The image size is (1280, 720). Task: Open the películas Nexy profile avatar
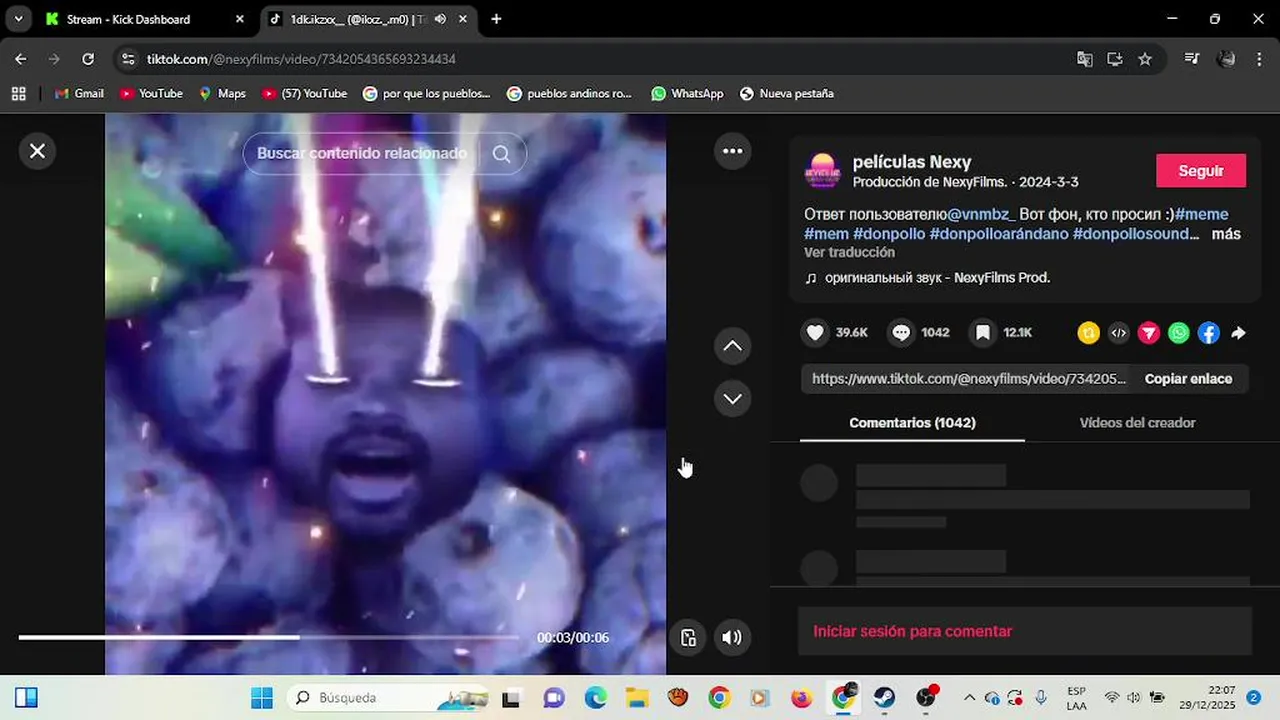(x=823, y=171)
